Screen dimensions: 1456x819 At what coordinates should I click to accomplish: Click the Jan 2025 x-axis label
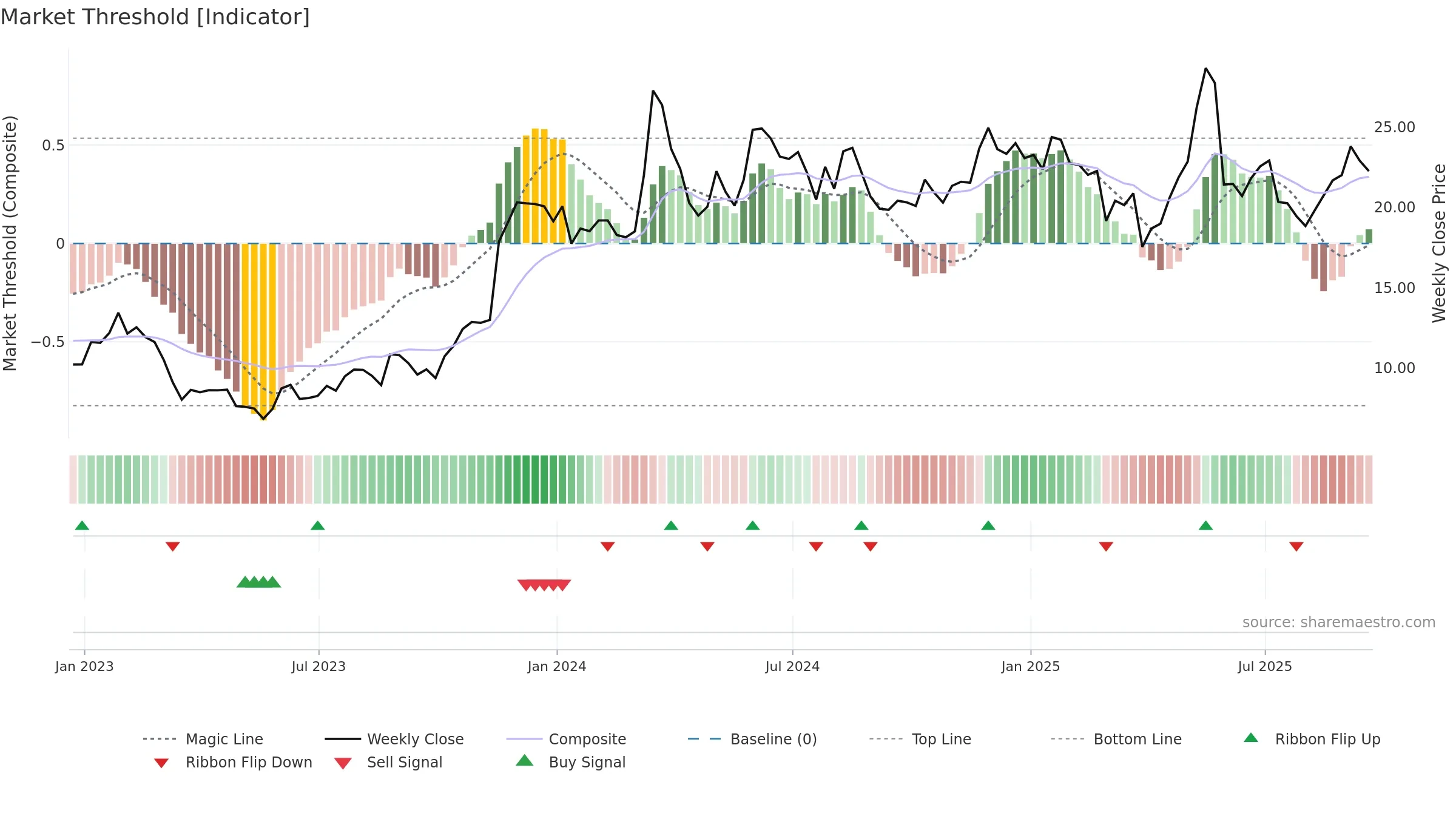pos(1031,667)
